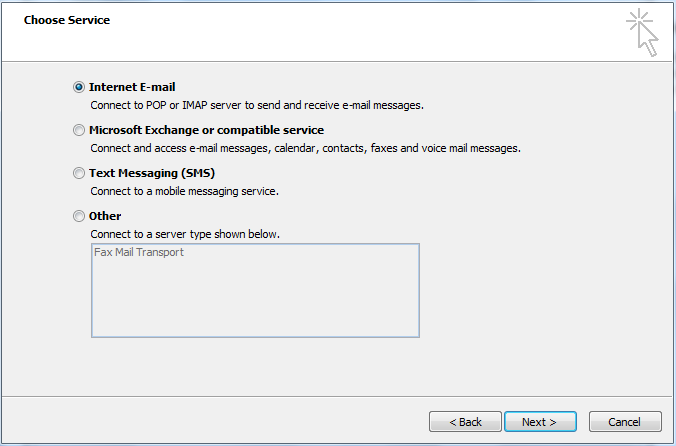Select Fax Mail Transport in the list
Screen dimensions: 676x446
click(x=139, y=252)
